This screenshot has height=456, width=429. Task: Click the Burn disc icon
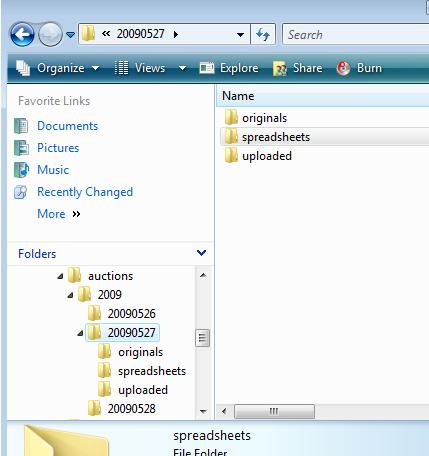tap(343, 68)
